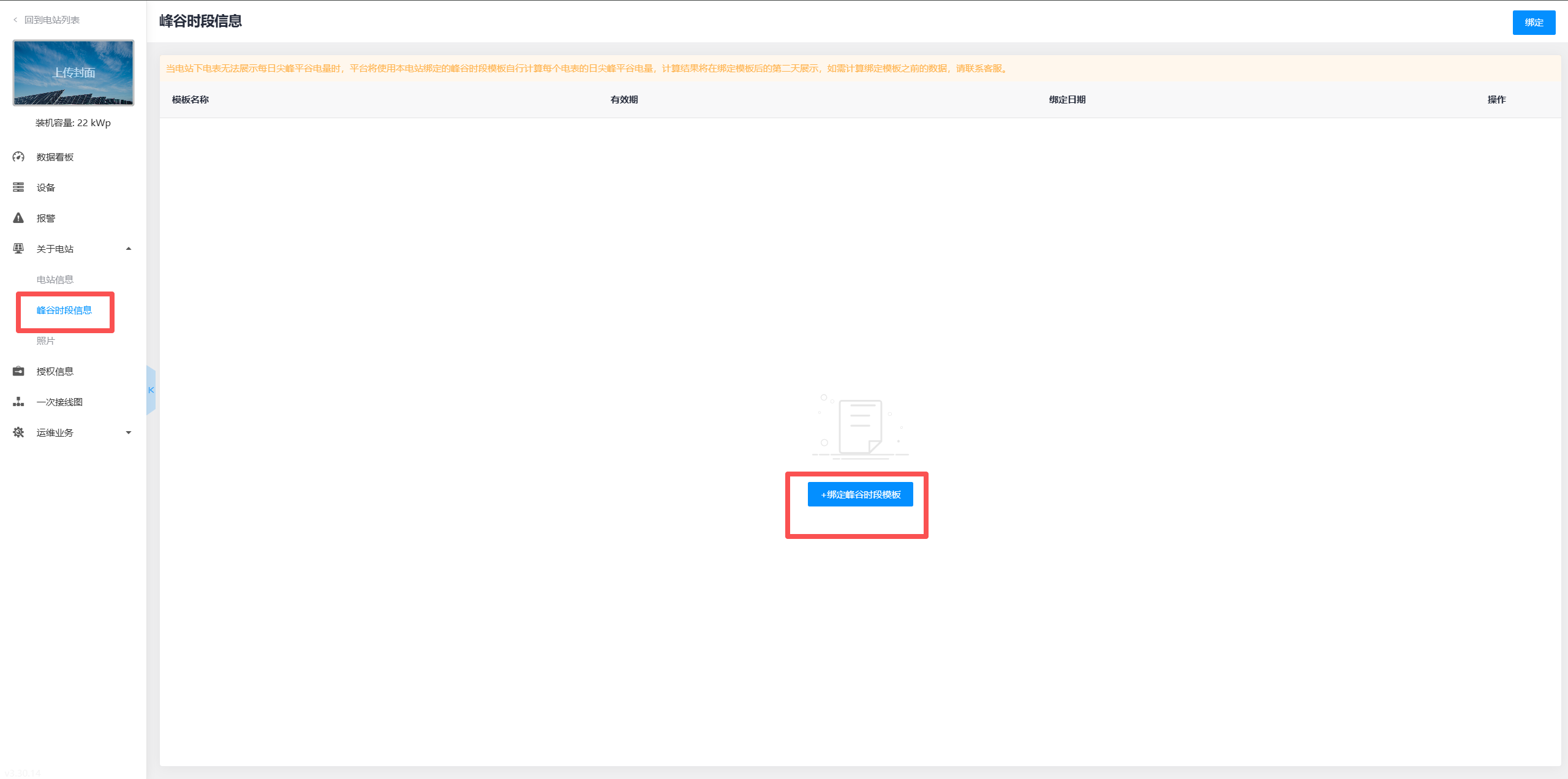Click the device list icon
This screenshot has width=1568, height=779.
(18, 187)
